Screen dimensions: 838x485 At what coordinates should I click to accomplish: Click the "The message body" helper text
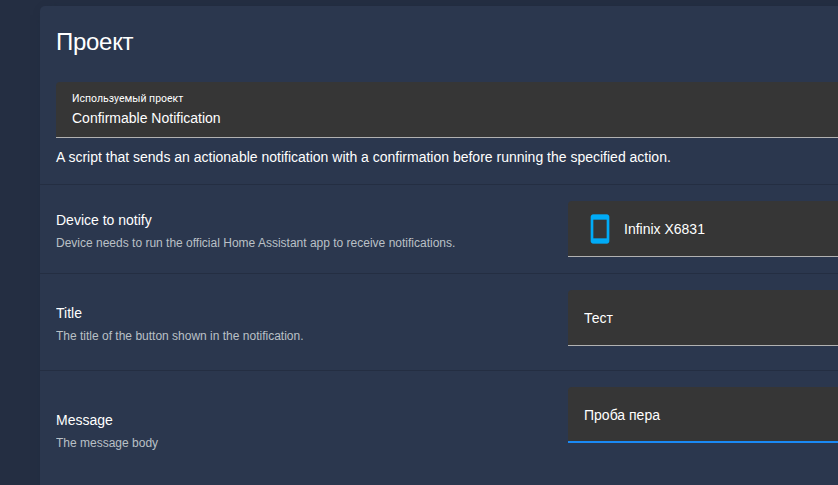(107, 442)
